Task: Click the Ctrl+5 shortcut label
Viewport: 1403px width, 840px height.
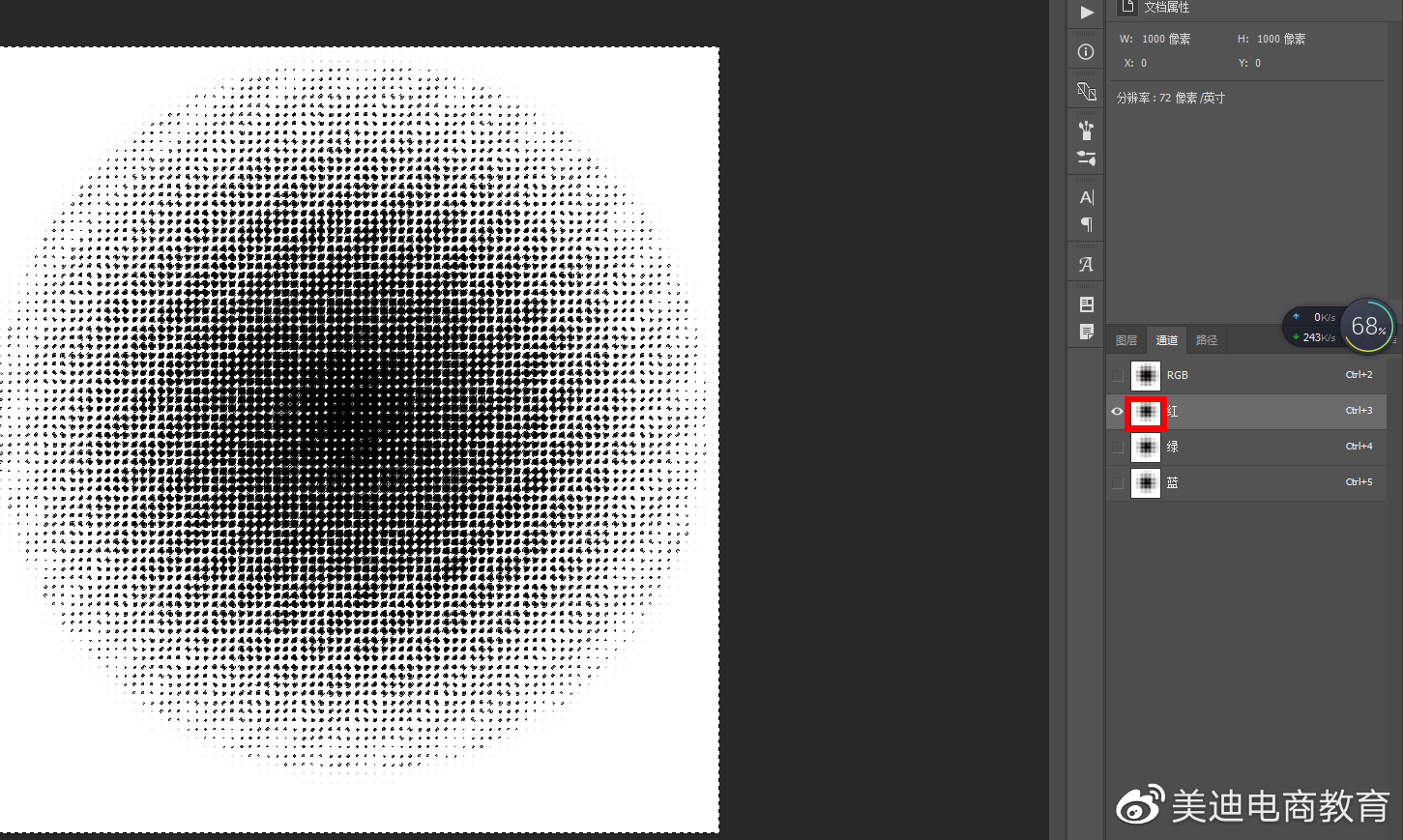Action: pyautogui.click(x=1359, y=481)
